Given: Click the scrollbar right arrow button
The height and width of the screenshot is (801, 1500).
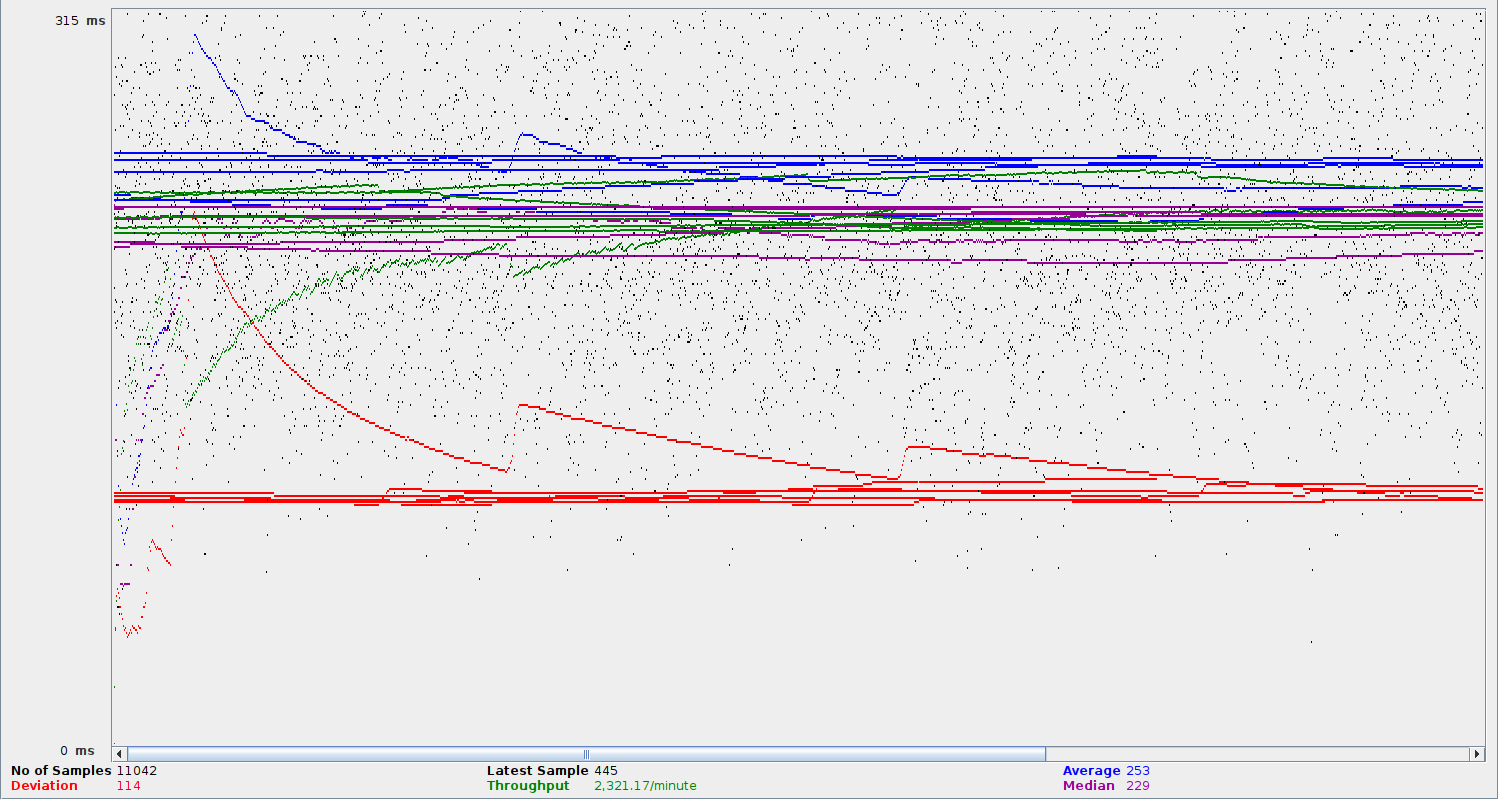Looking at the screenshot, I should click(1476, 754).
